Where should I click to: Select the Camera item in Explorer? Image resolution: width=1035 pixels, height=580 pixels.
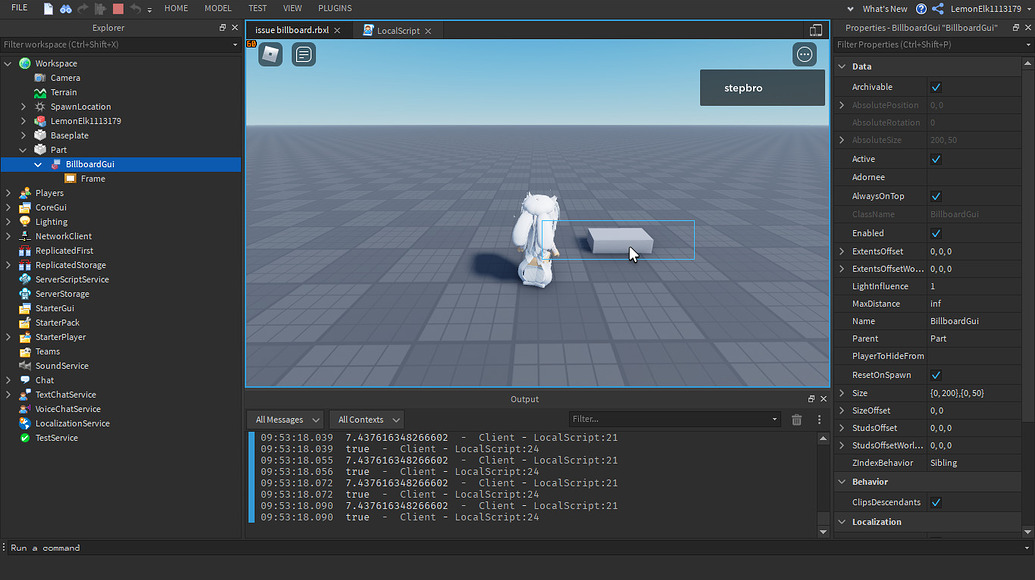[x=65, y=78]
